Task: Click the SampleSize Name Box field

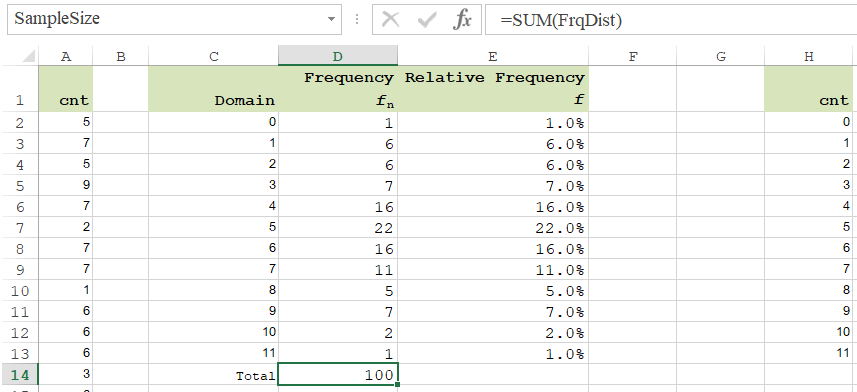Action: (174, 20)
